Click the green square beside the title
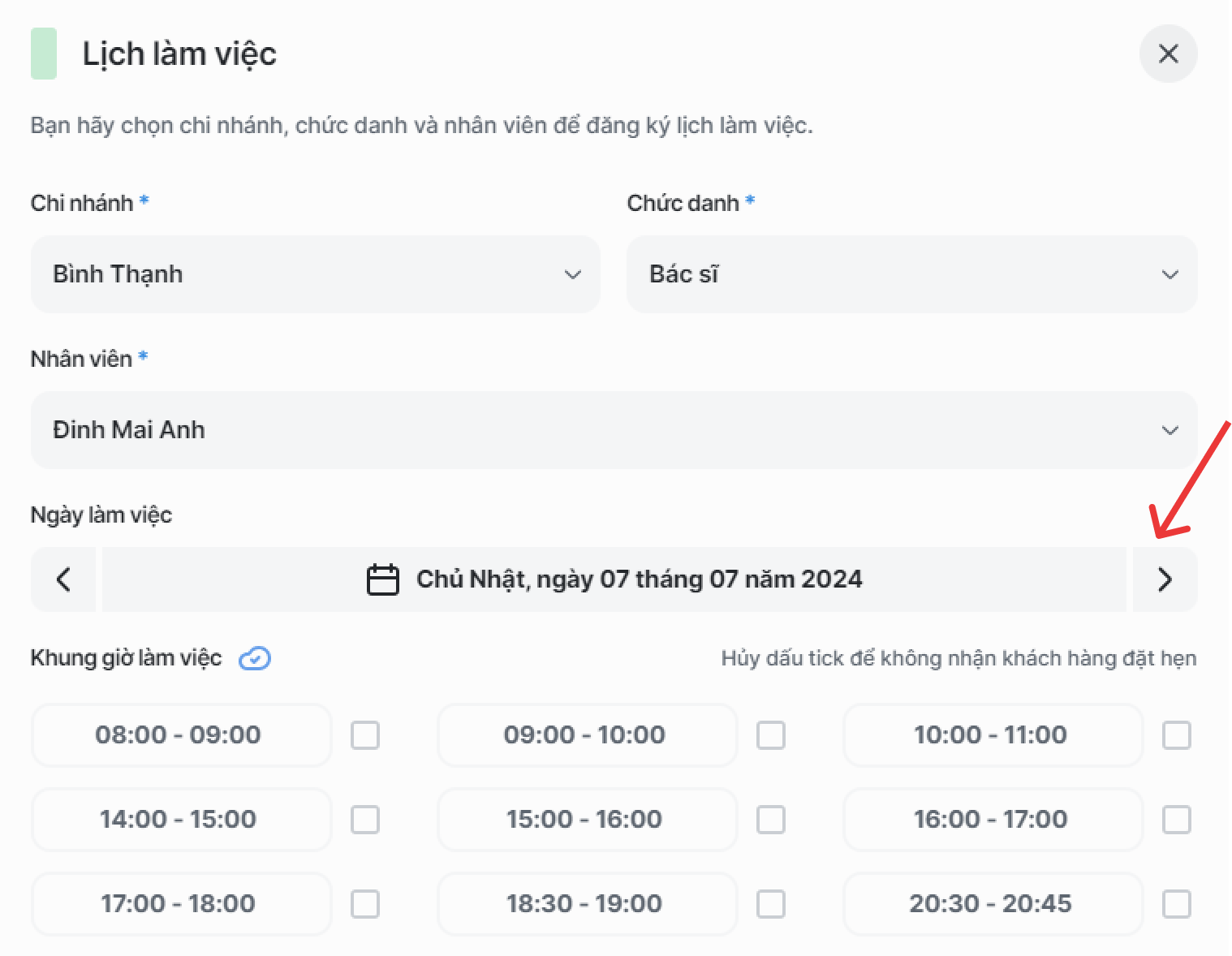The width and height of the screenshot is (1232, 956). [x=44, y=54]
